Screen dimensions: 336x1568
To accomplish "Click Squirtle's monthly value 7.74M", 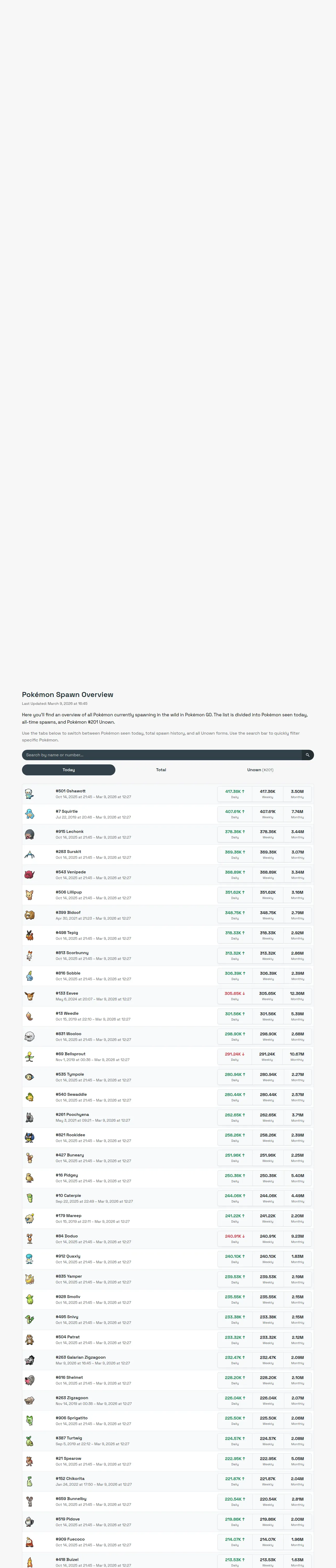I will click(x=297, y=811).
